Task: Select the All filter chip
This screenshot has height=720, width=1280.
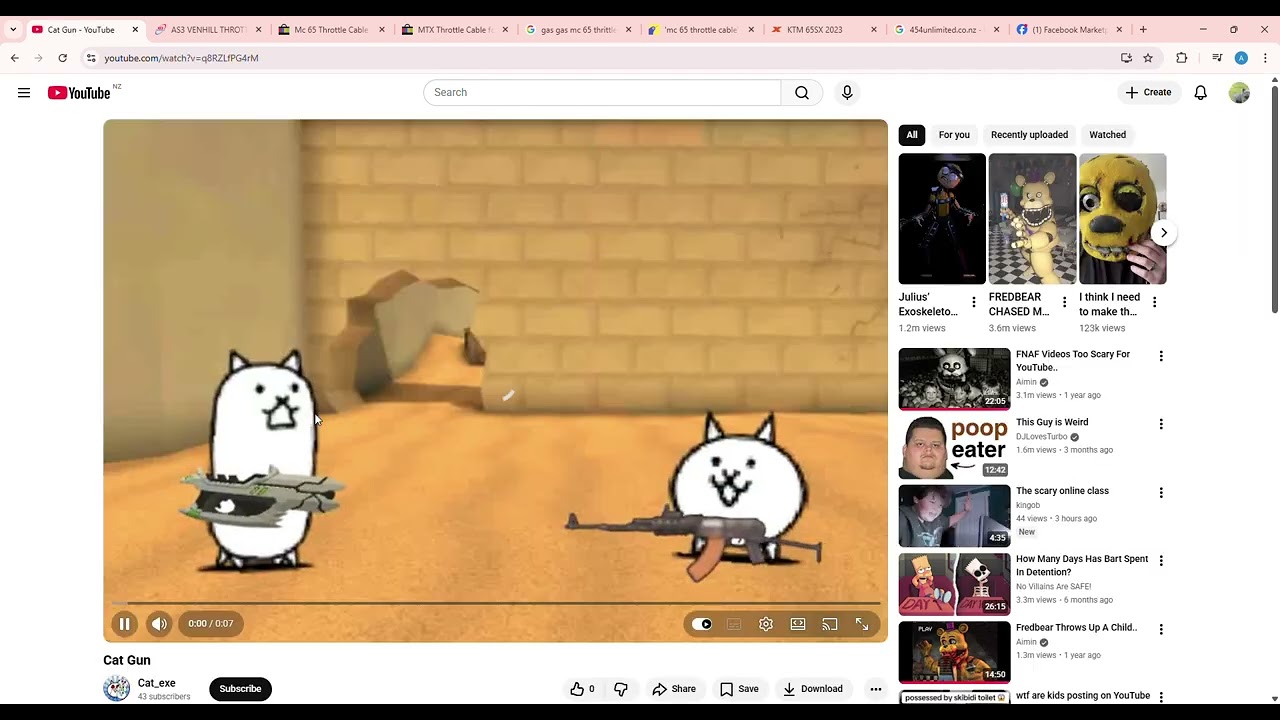Action: [x=912, y=135]
